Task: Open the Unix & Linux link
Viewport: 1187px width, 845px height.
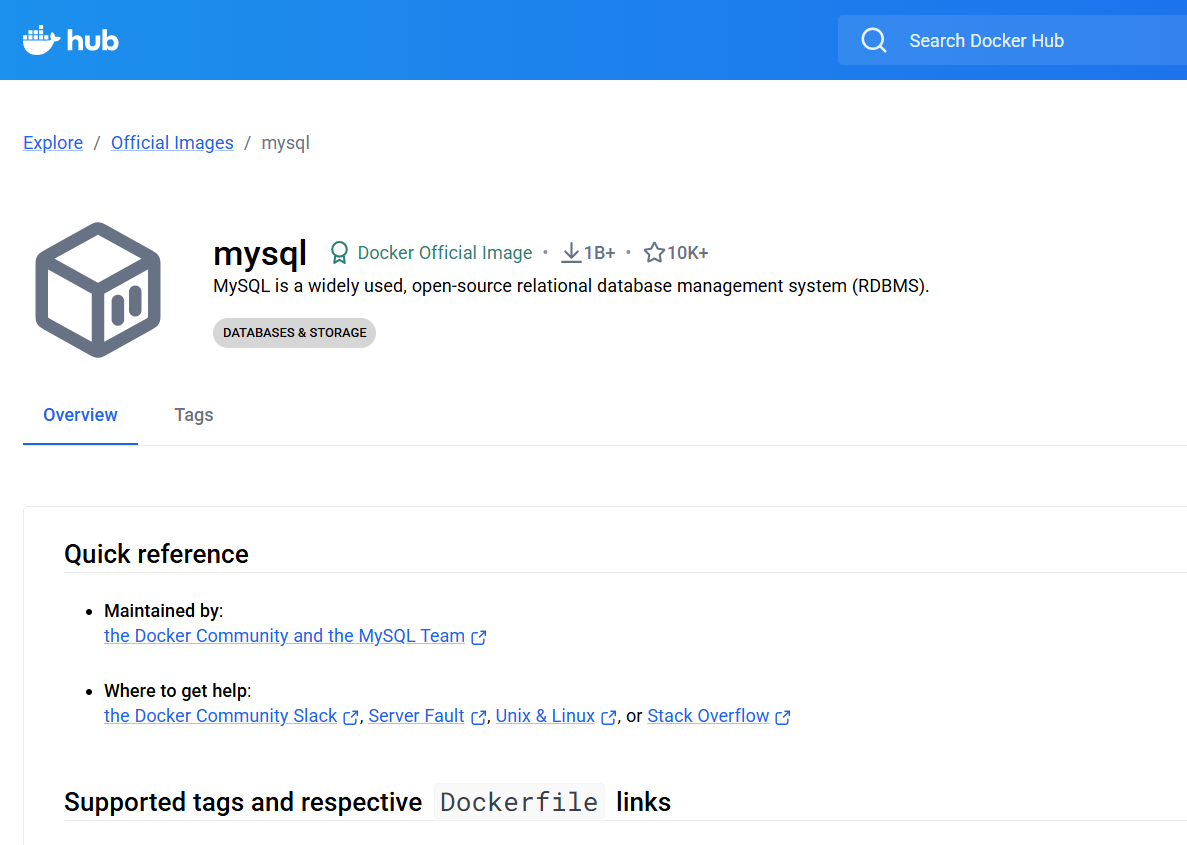Action: (x=545, y=716)
